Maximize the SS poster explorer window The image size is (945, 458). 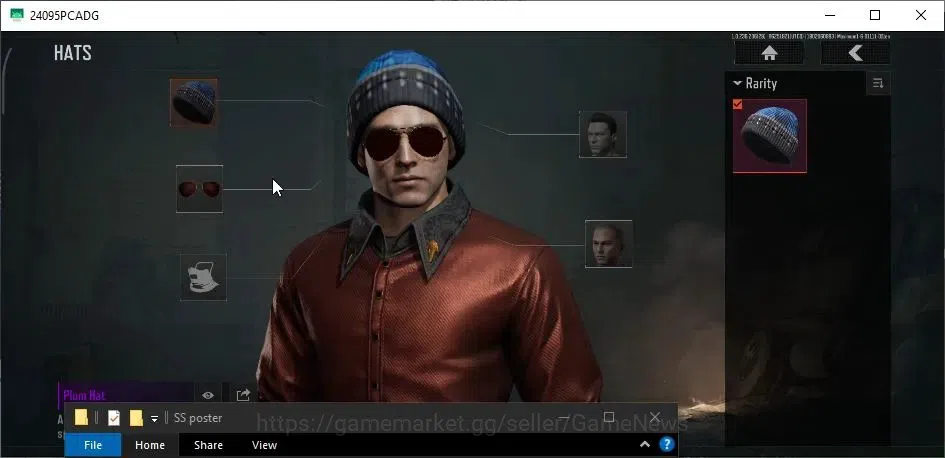[609, 417]
